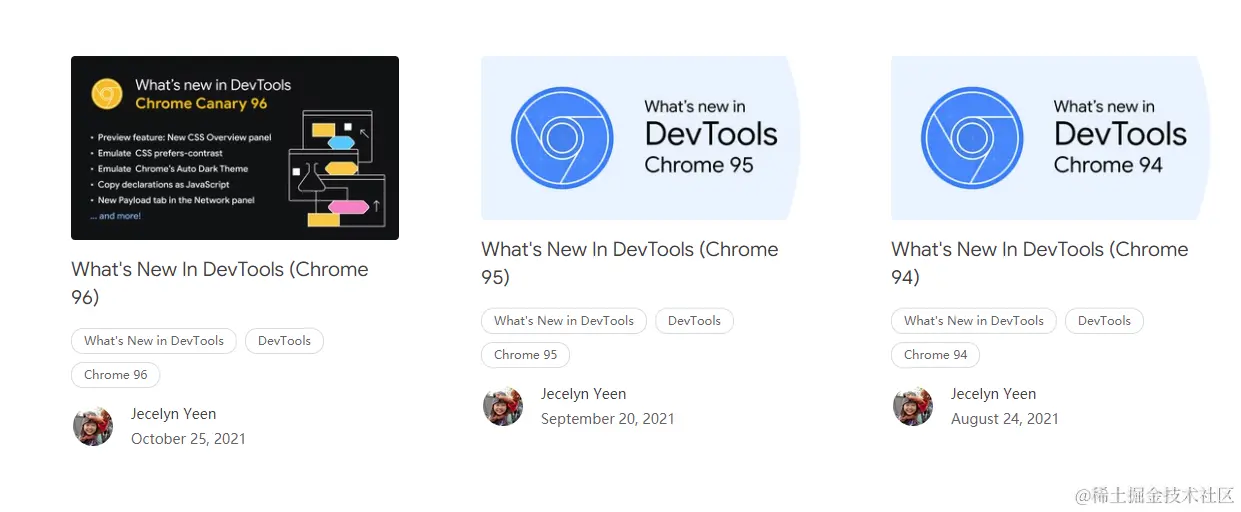Open the Chrome 96 DevTools banner thumbnail

pyautogui.click(x=235, y=148)
